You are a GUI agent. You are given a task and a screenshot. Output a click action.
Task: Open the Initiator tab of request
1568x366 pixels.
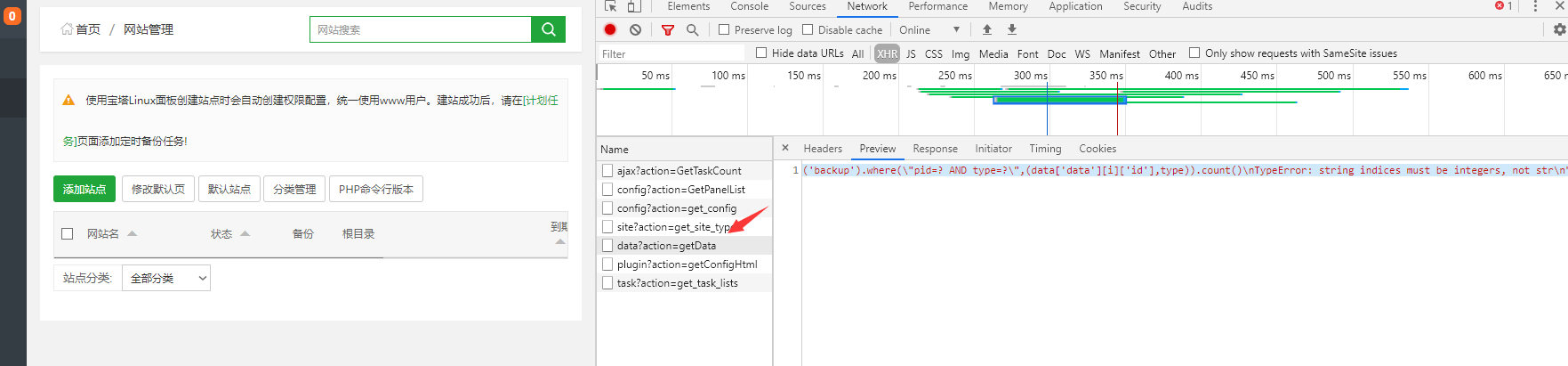point(993,149)
